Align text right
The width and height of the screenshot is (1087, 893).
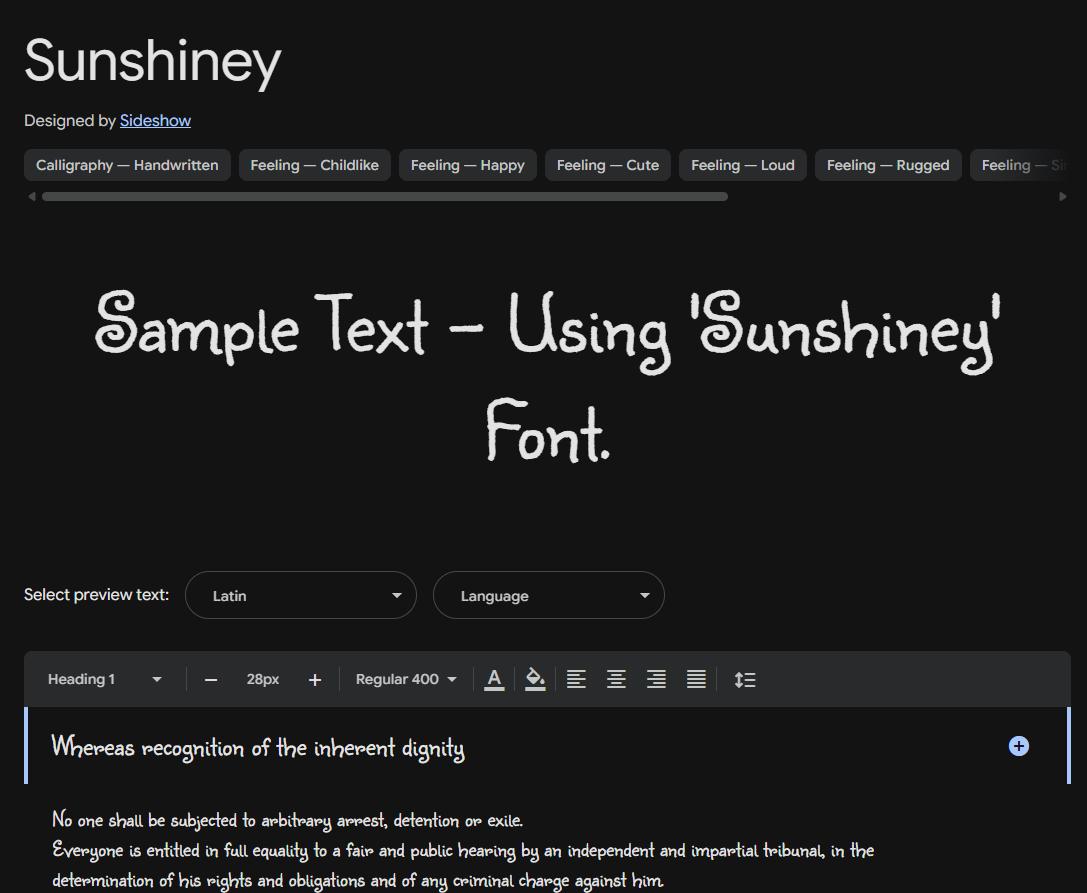[656, 679]
